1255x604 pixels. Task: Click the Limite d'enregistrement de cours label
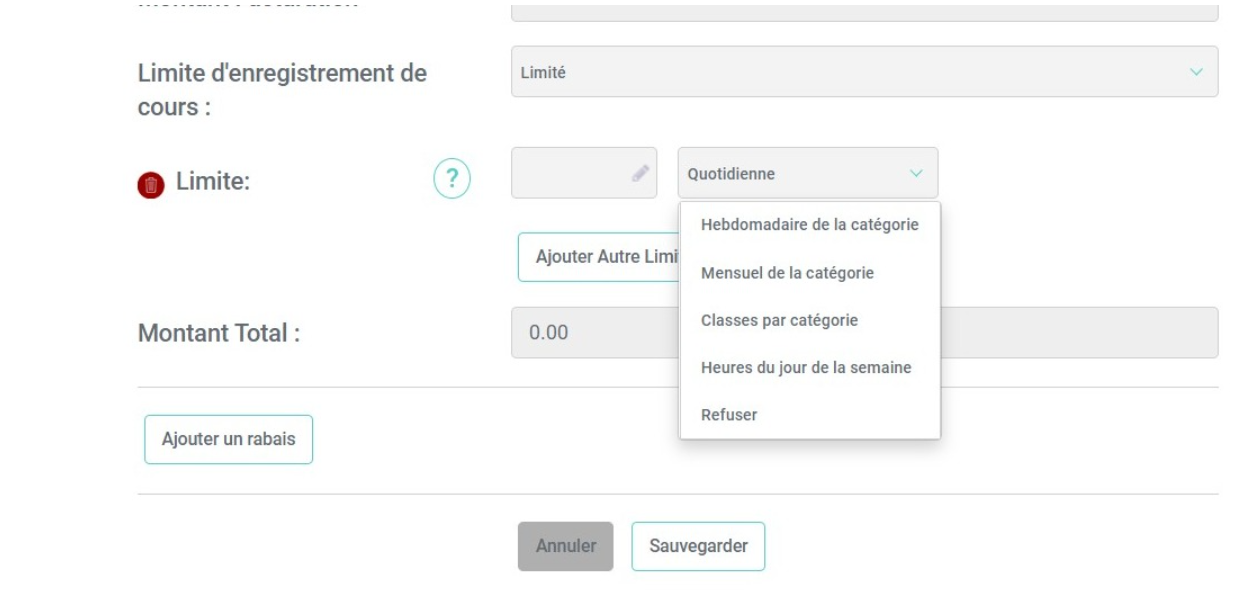click(282, 90)
